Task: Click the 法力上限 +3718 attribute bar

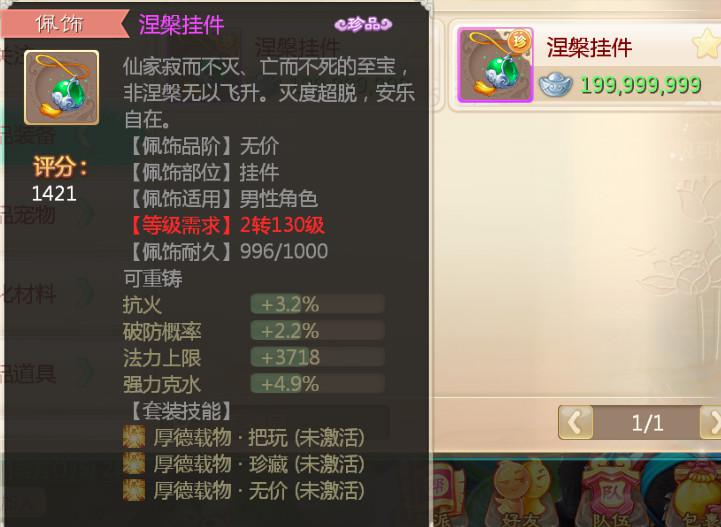Action: coord(317,357)
